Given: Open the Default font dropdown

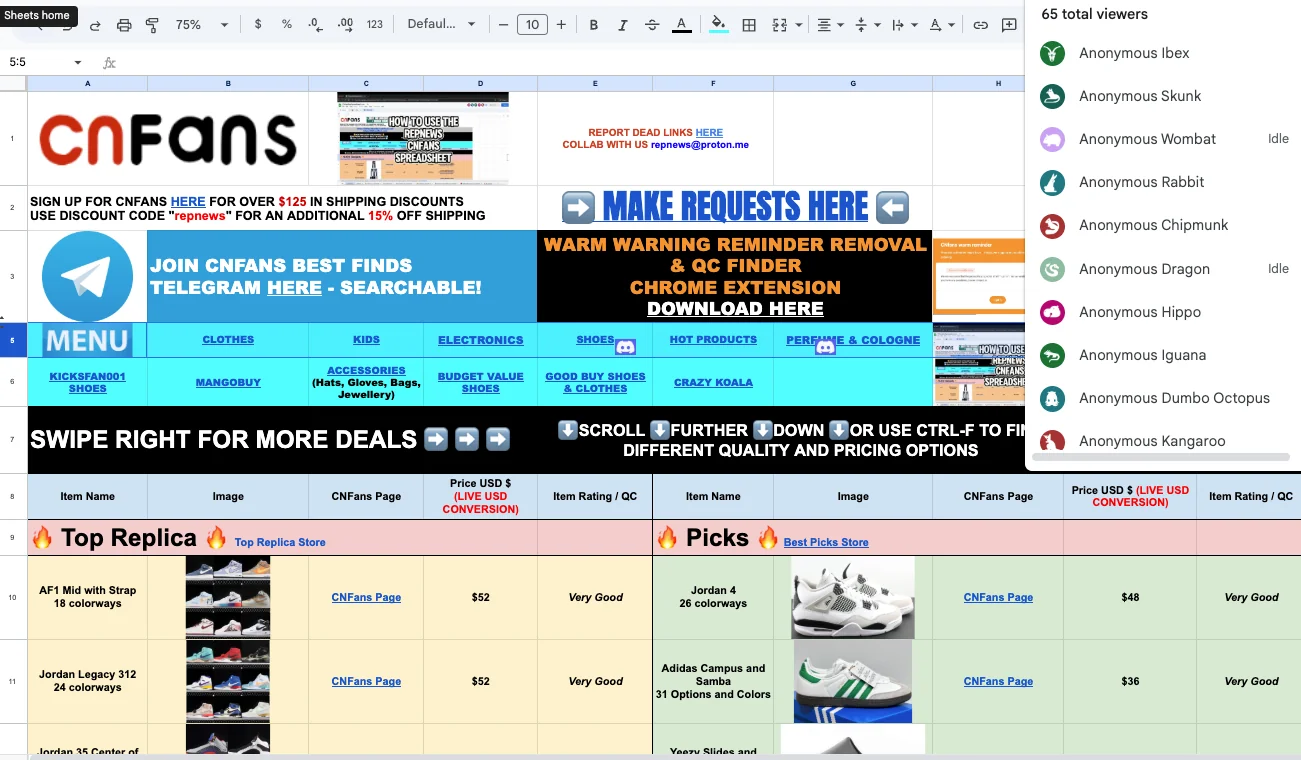Looking at the screenshot, I should (x=441, y=24).
